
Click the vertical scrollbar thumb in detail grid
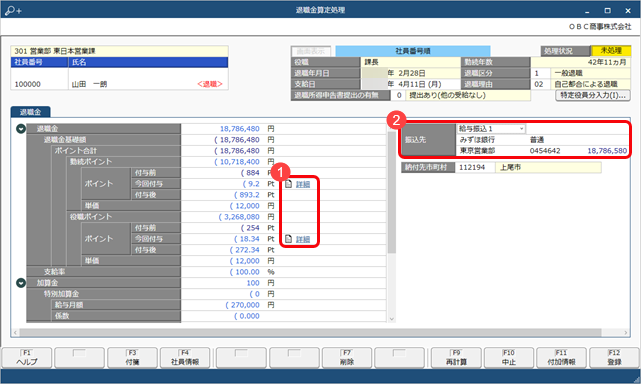(x=392, y=192)
